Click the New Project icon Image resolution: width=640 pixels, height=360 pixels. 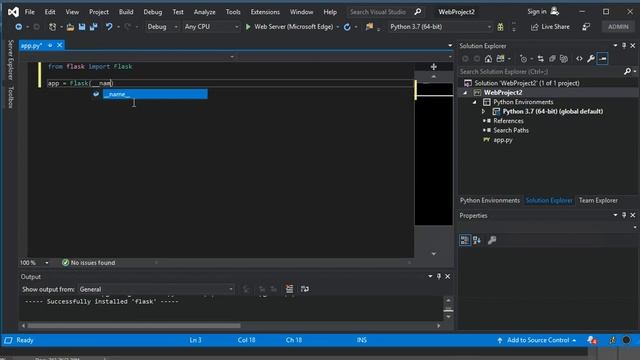click(x=53, y=27)
